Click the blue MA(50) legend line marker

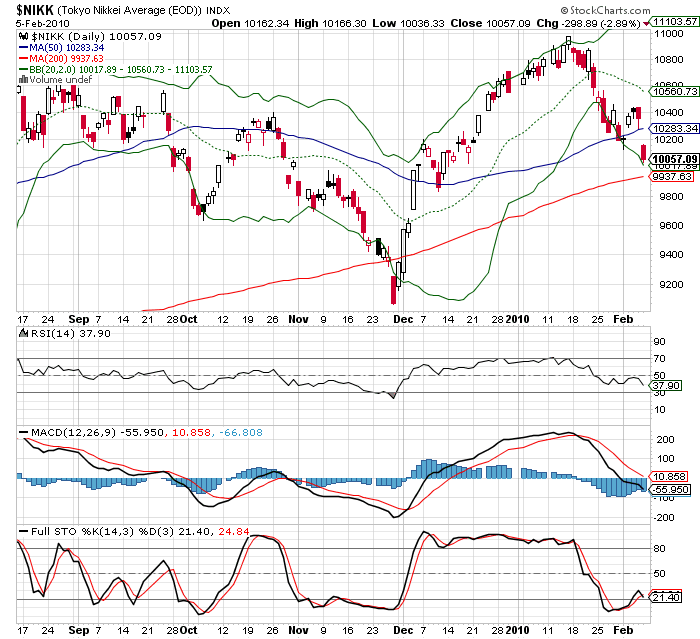[x=24, y=47]
